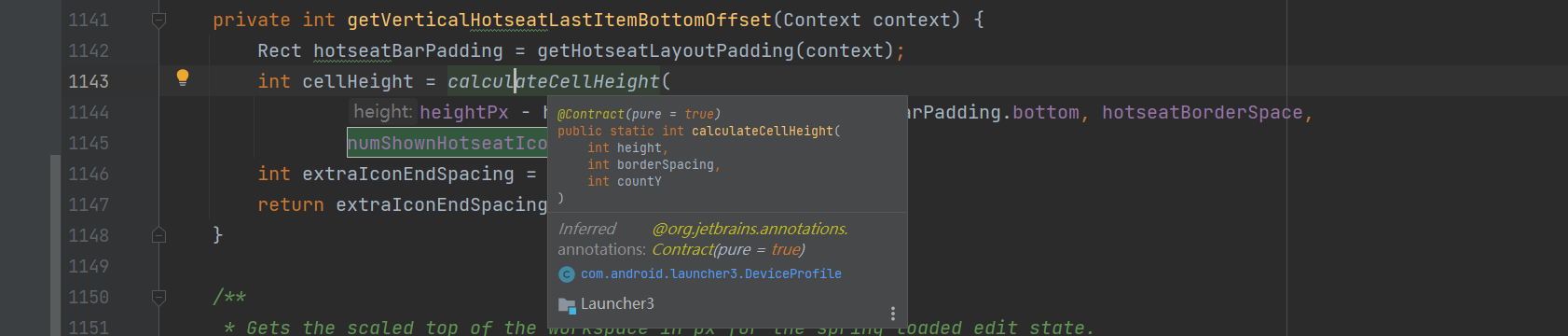Click line number 1143 in gutter
The image size is (1568, 336).
(89, 81)
